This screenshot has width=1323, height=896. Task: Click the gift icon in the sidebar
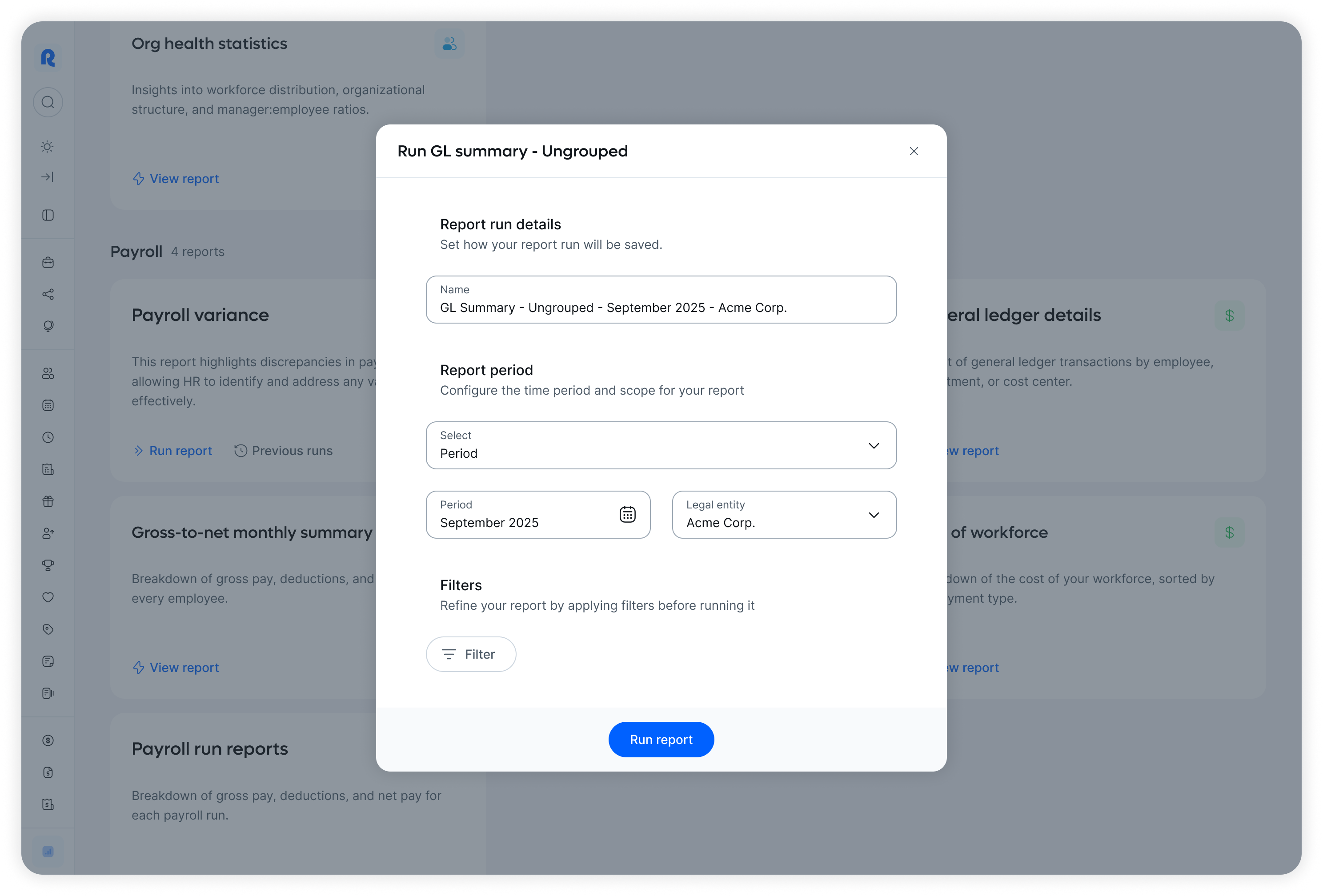pyautogui.click(x=48, y=501)
